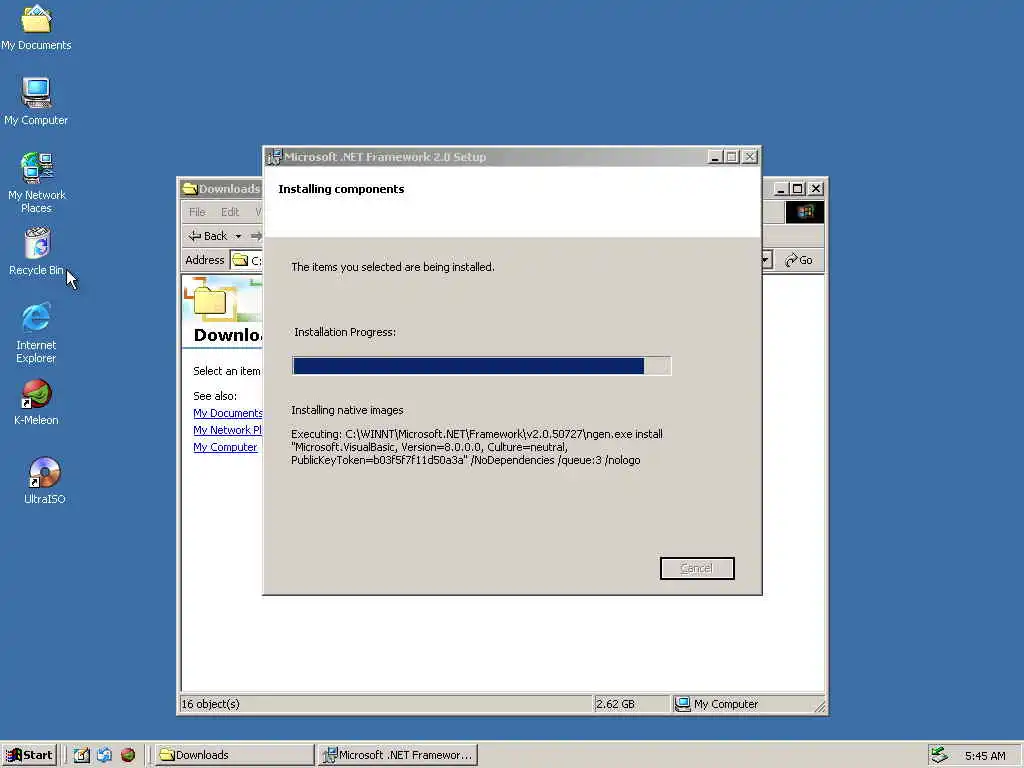Switch to Microsoft .NET Framework taskbar button
The height and width of the screenshot is (768, 1024).
tap(399, 755)
